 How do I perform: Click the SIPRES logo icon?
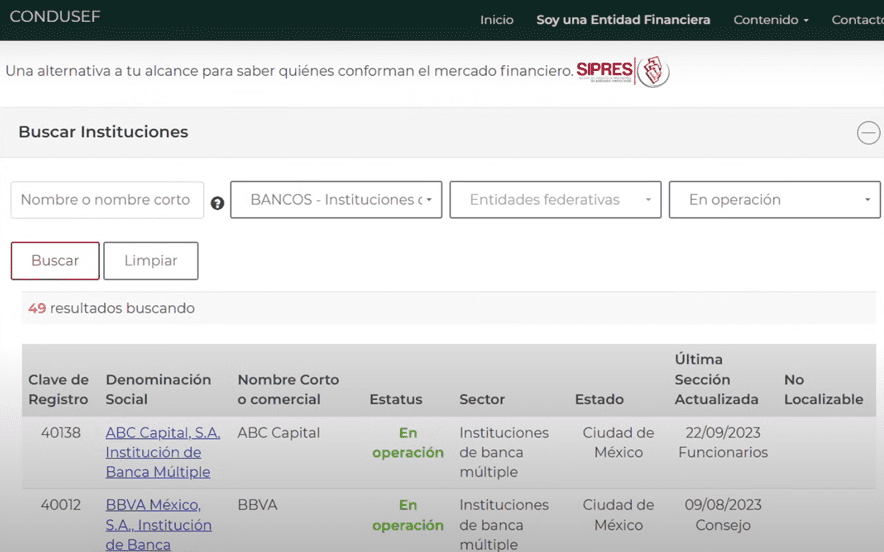tap(622, 71)
